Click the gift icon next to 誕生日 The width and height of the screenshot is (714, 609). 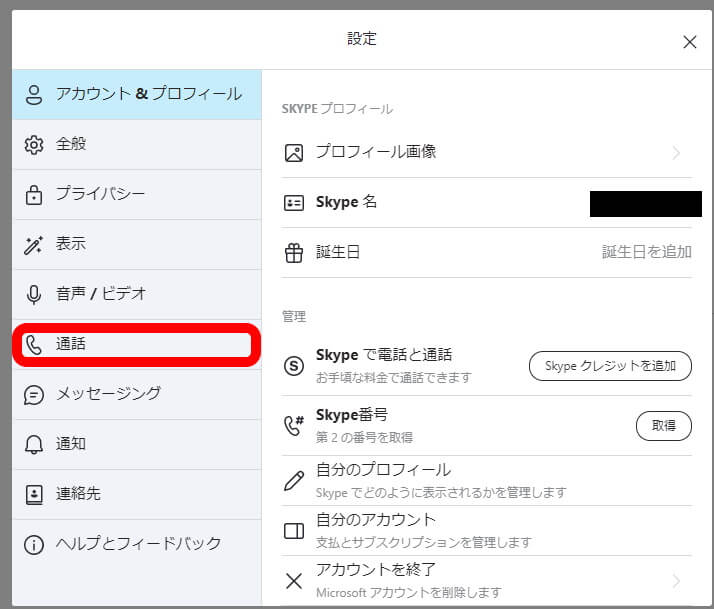(294, 253)
